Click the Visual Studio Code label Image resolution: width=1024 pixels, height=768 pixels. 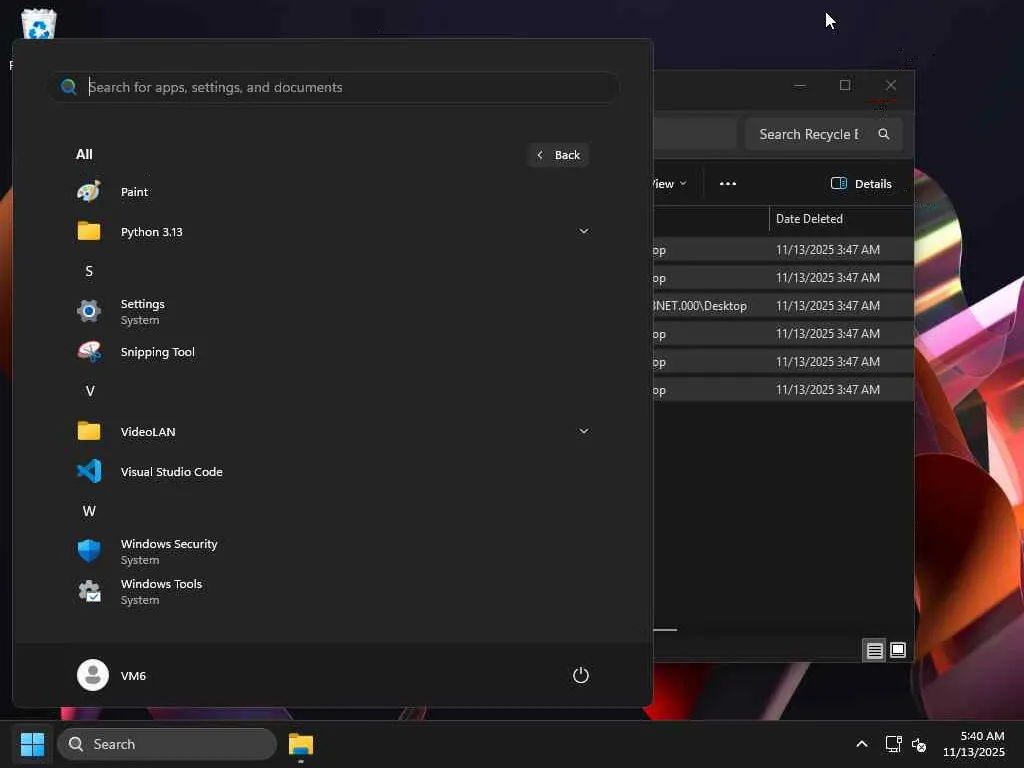[x=172, y=472]
